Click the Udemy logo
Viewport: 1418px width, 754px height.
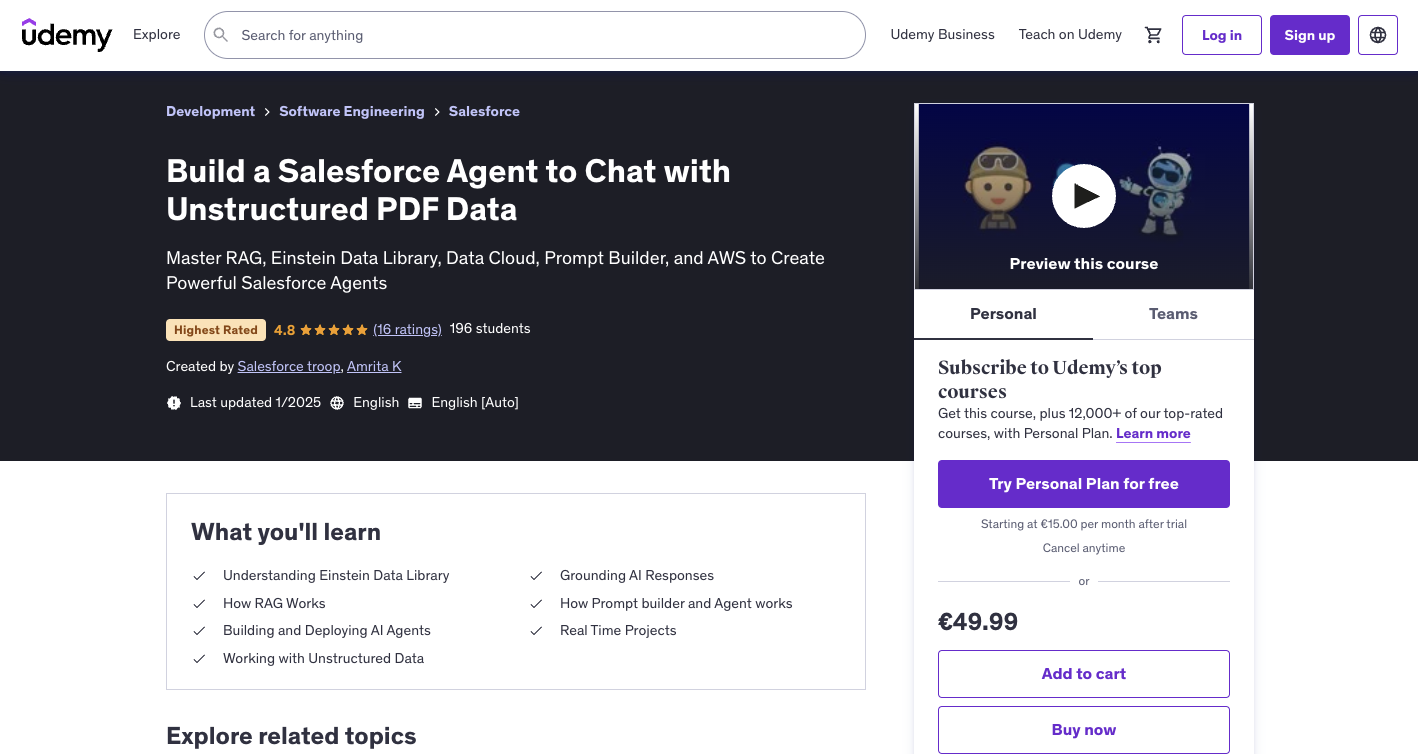pos(66,35)
